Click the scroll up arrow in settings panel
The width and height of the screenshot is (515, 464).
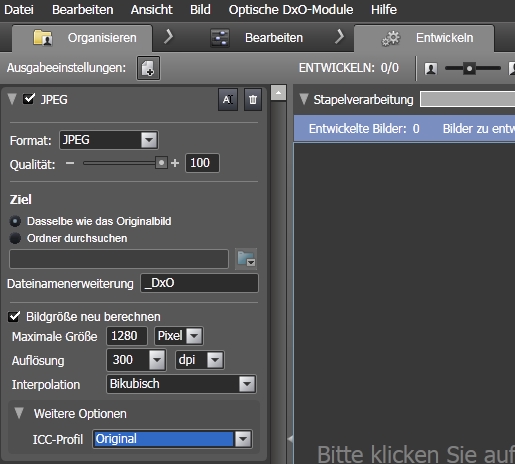278,92
